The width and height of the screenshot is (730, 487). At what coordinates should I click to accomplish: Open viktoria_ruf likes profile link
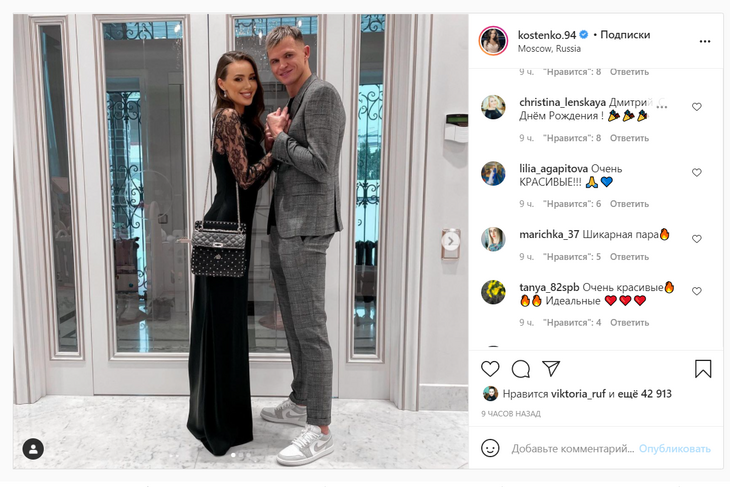tap(578, 394)
